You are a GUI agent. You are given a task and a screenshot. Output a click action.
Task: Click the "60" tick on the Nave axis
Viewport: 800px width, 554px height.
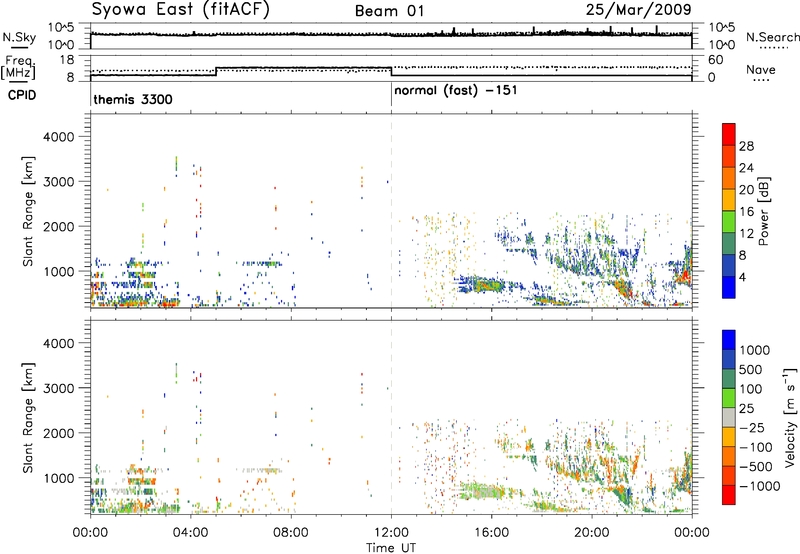point(716,60)
